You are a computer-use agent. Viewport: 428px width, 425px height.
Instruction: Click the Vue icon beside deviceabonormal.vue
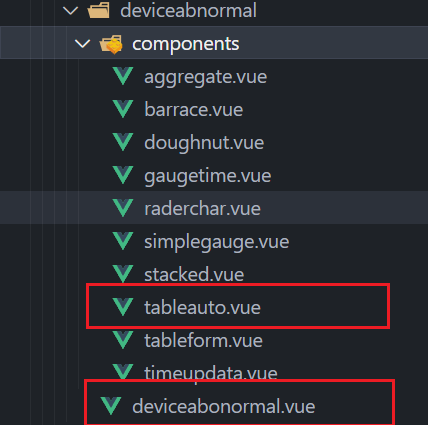click(x=111, y=406)
